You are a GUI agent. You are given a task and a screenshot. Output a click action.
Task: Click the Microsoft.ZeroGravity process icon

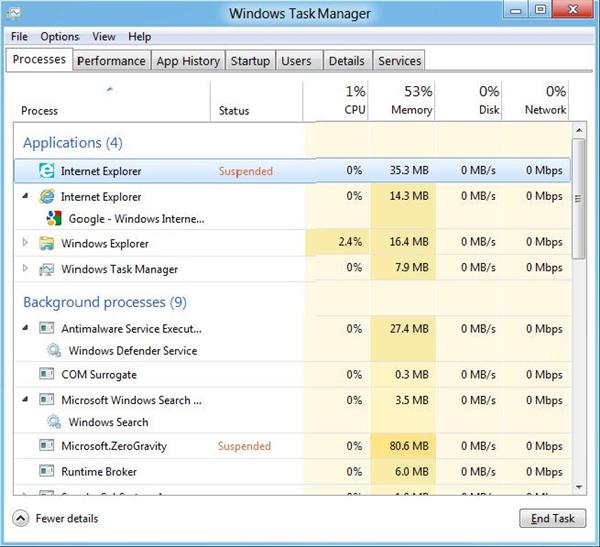[47, 445]
